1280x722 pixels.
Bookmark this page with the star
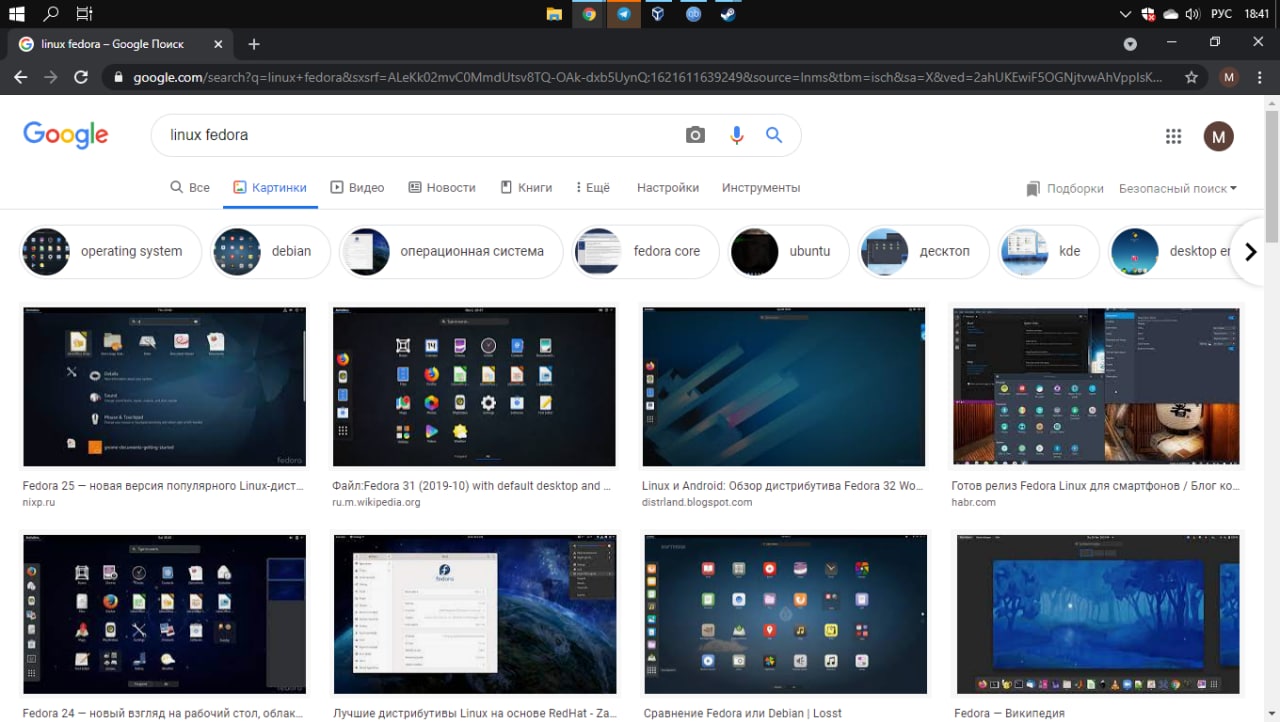(1191, 77)
